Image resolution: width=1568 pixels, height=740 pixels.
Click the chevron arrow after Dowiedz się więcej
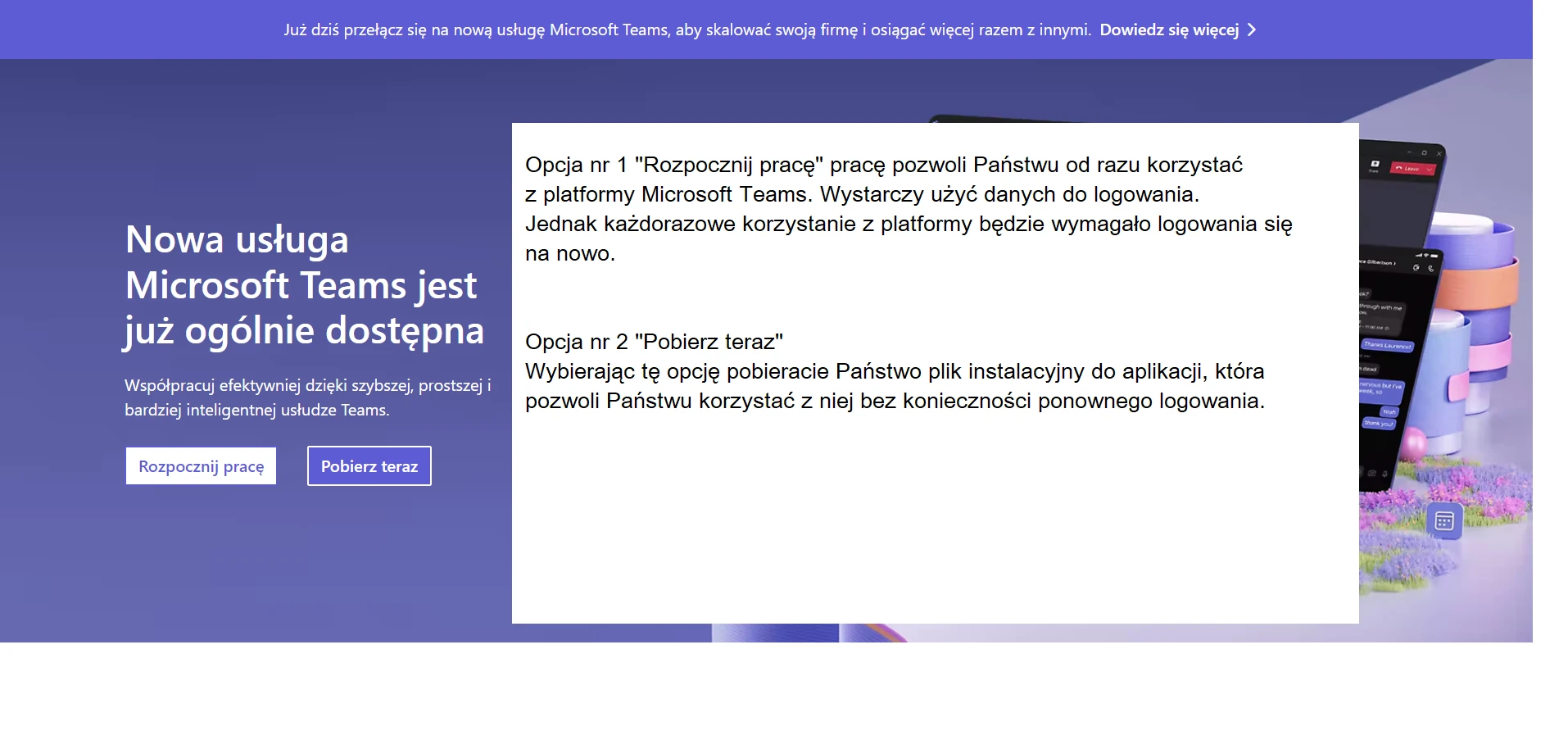tap(1252, 30)
